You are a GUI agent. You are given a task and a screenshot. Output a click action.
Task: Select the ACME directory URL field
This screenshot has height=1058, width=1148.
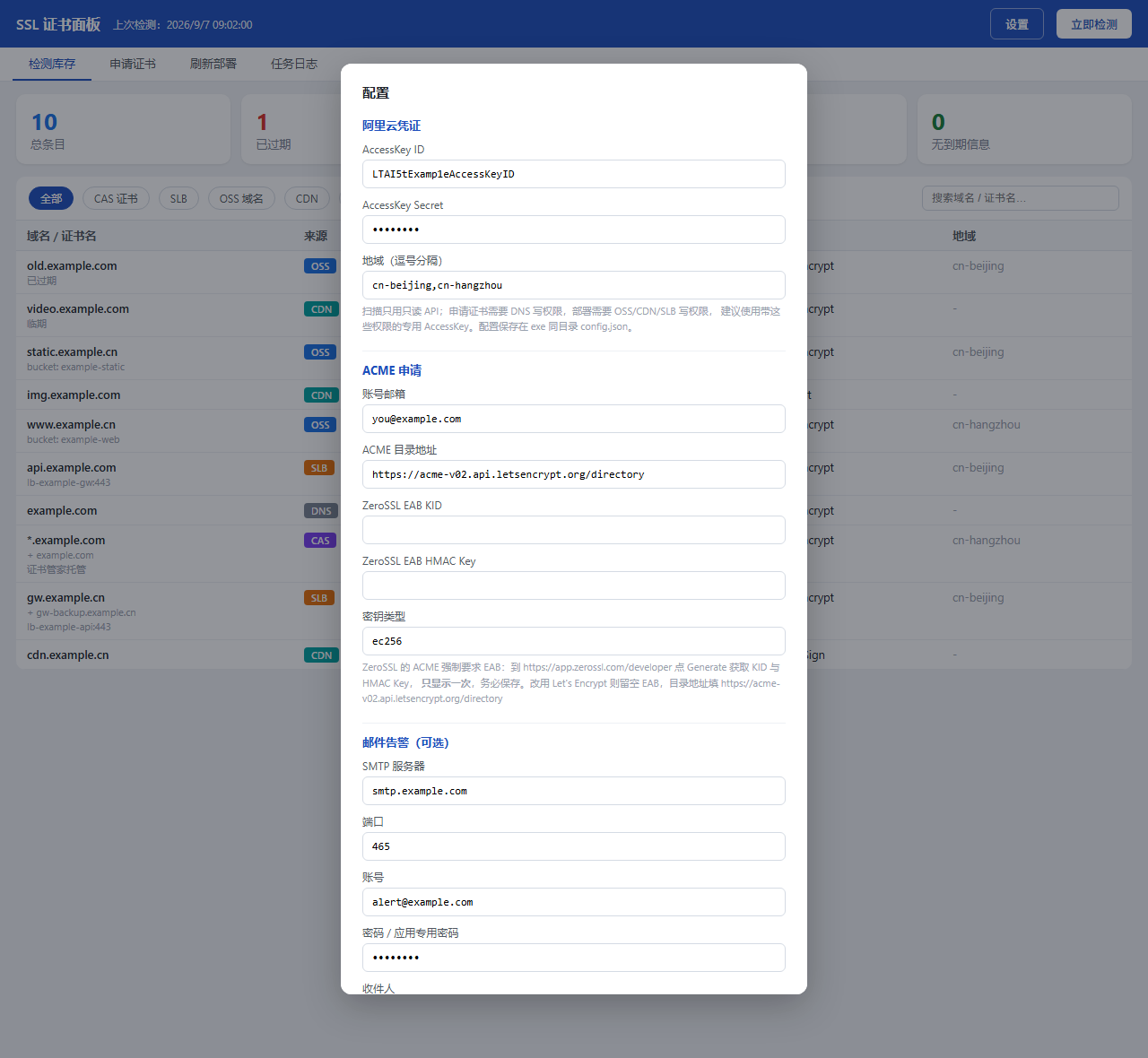[x=574, y=474]
